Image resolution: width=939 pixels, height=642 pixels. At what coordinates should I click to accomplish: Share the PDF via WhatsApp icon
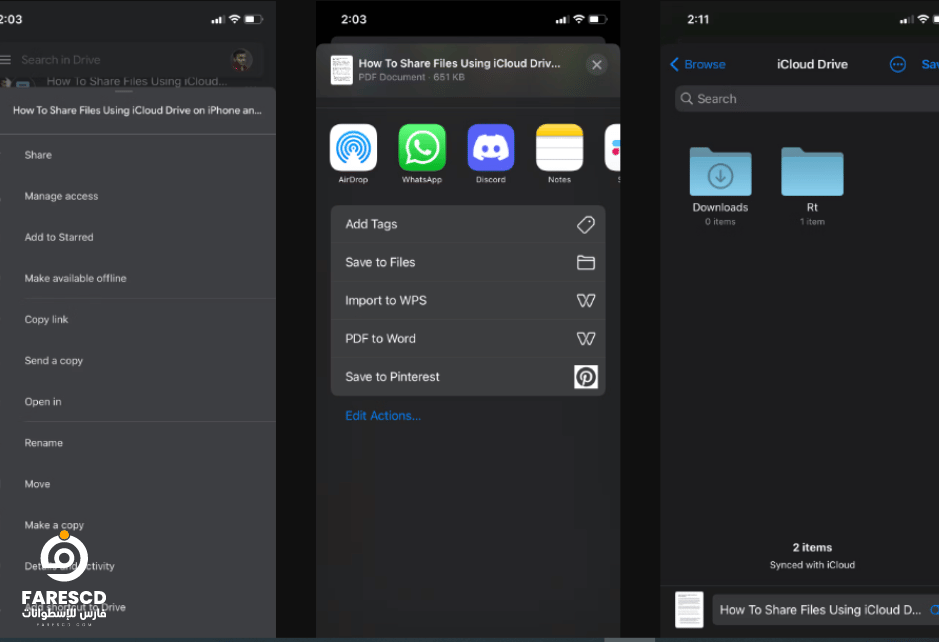click(422, 147)
